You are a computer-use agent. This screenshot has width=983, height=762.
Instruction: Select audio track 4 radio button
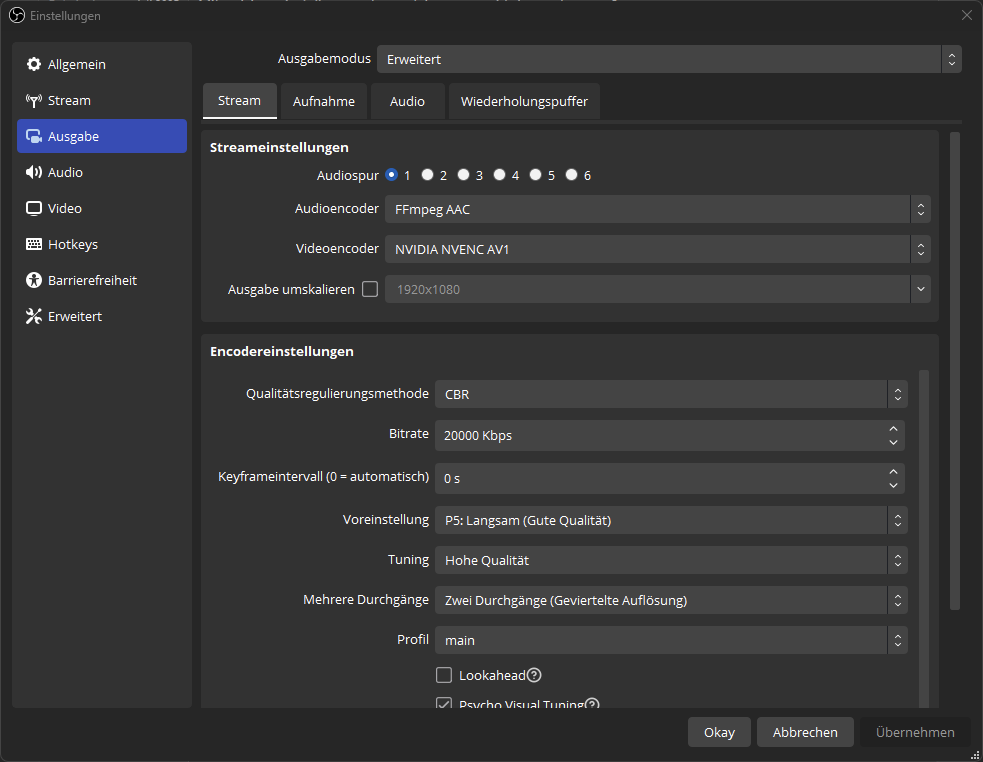pos(500,175)
